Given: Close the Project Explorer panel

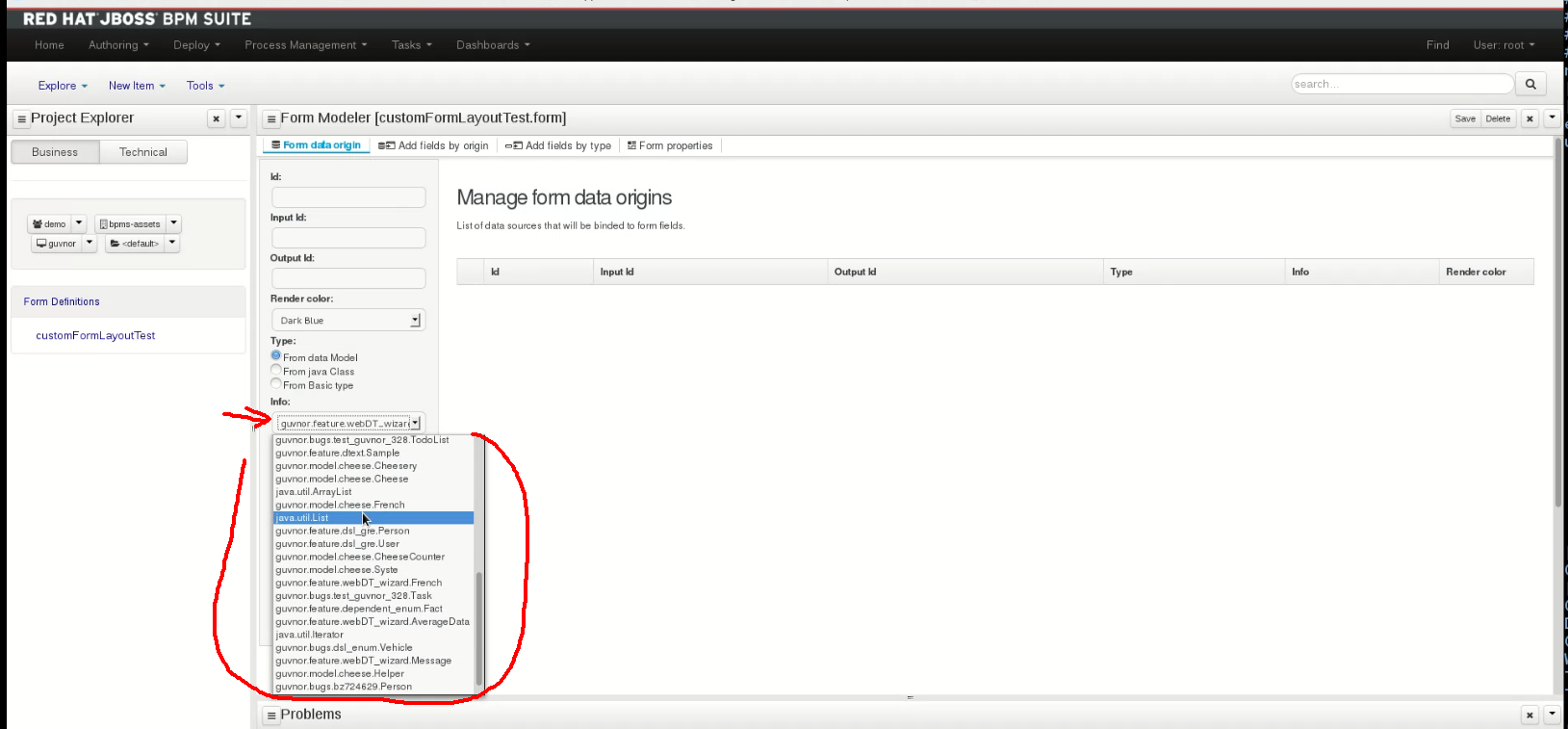Looking at the screenshot, I should (217, 118).
